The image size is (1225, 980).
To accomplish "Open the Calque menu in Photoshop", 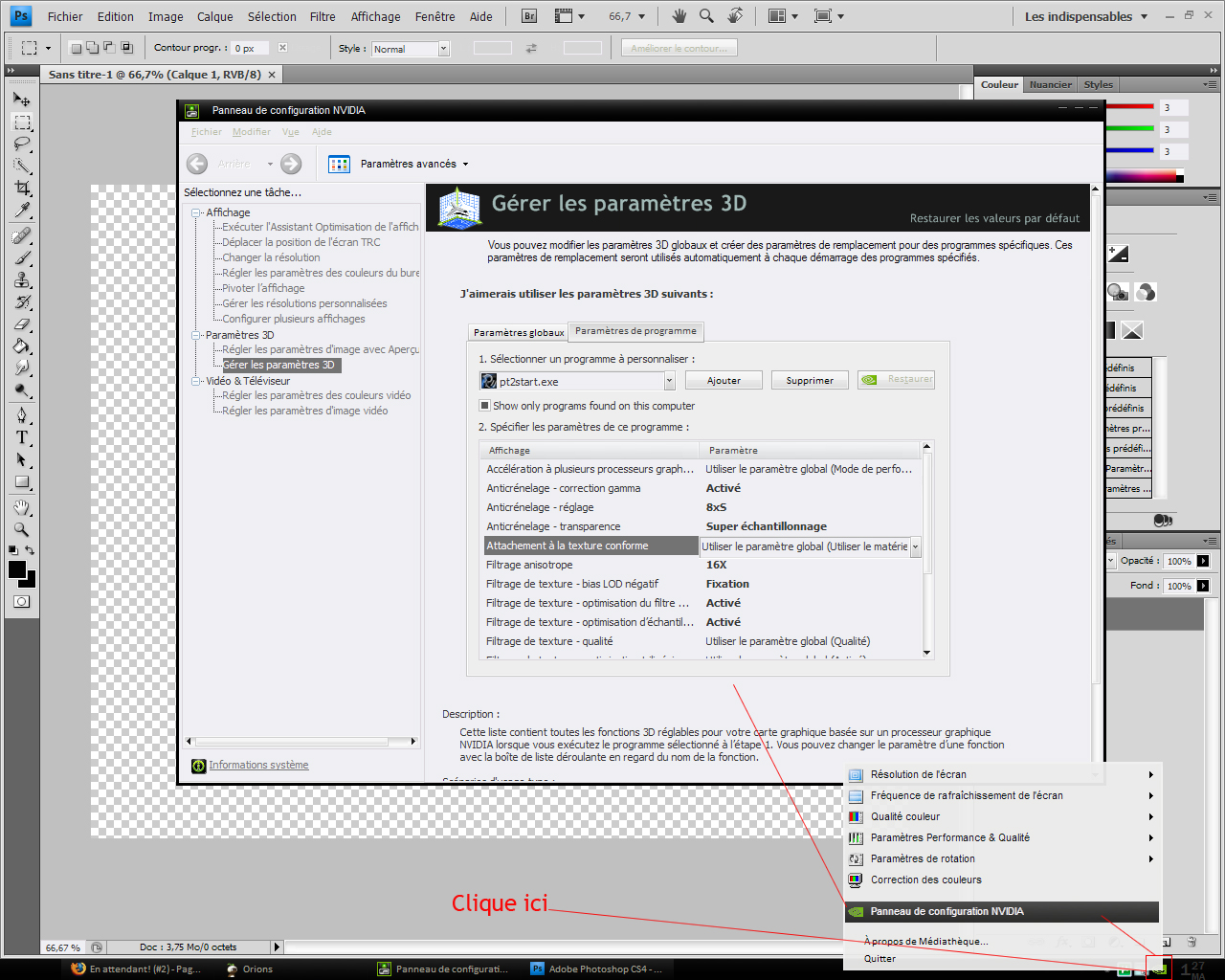I will pos(214,16).
